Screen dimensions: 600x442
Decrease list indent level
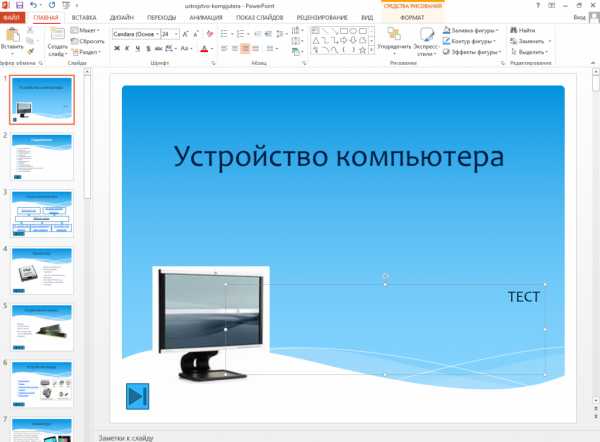[258, 34]
